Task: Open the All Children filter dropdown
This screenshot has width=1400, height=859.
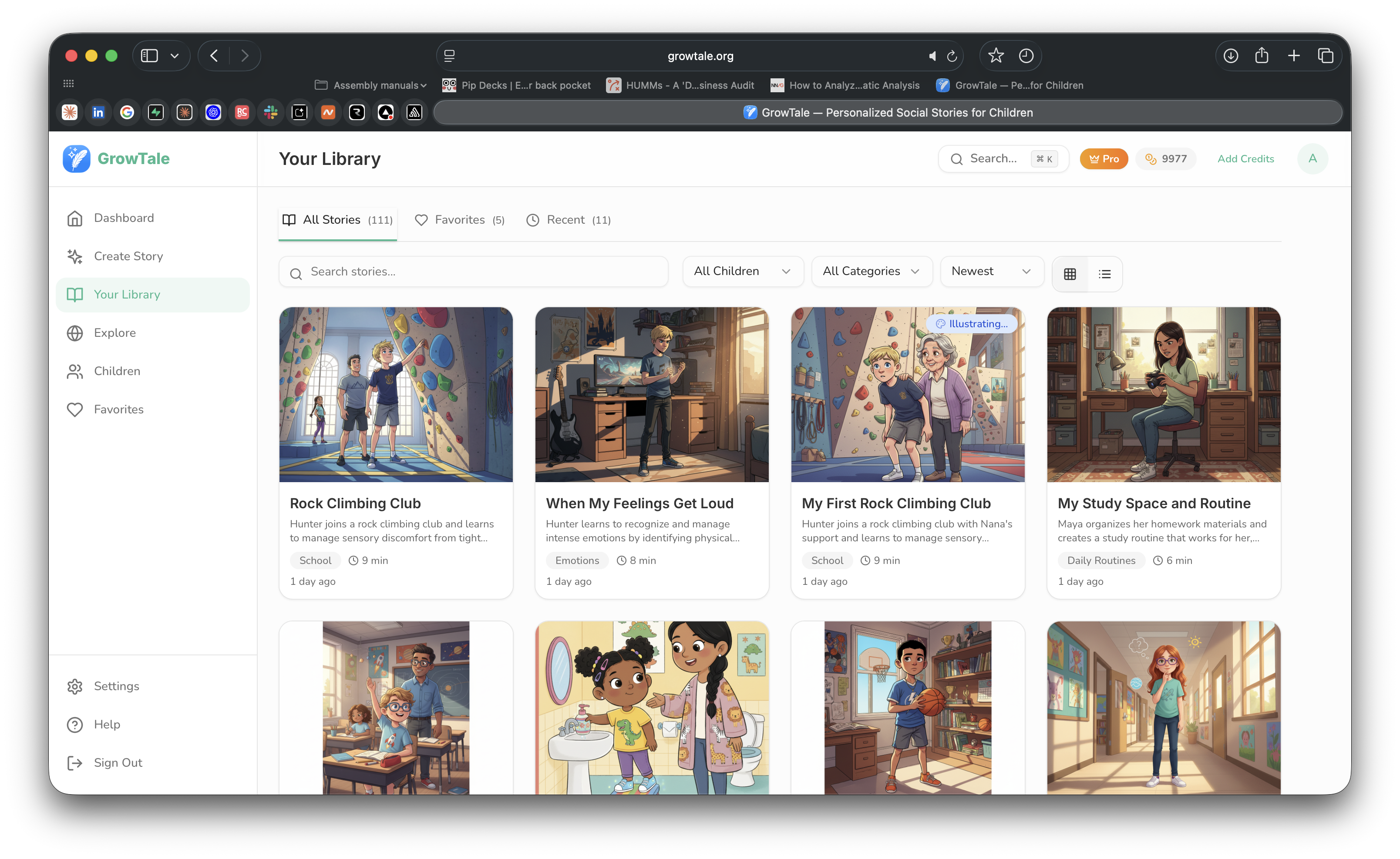Action: pyautogui.click(x=742, y=271)
